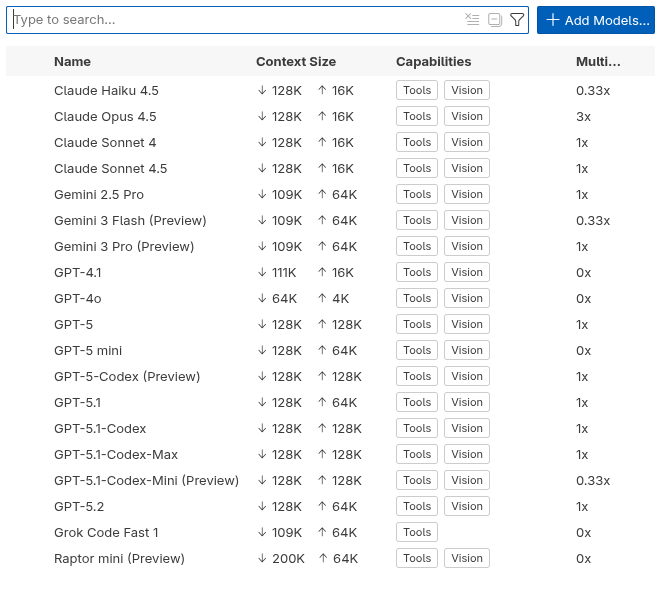Select Gemini 3 Flash (Preview) model
Viewport: 666px width, 598px height.
click(x=130, y=220)
